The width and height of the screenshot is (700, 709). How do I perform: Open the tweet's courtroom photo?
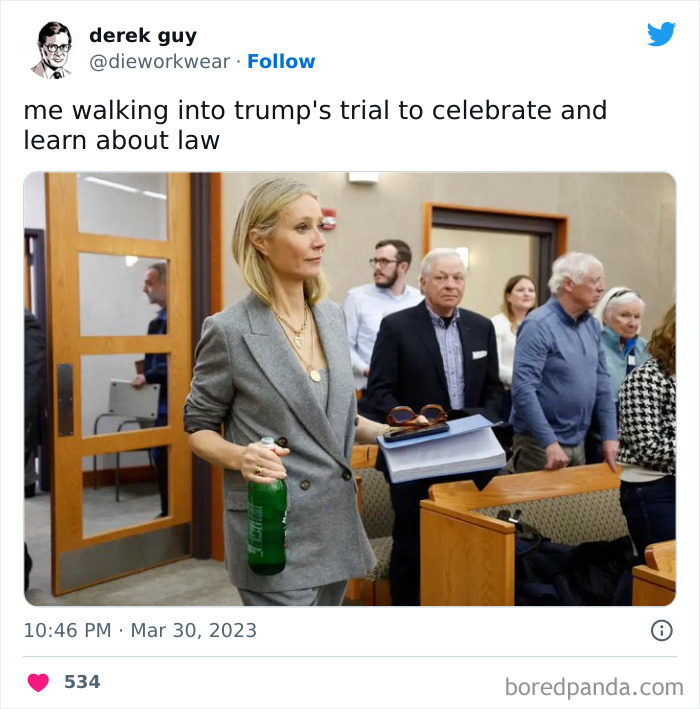(350, 389)
